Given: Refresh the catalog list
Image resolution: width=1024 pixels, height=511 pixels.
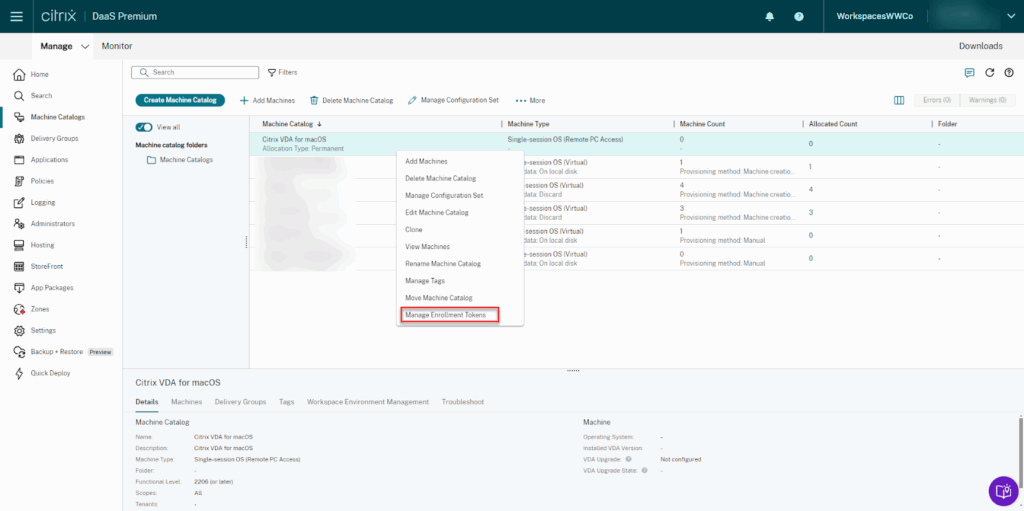Looking at the screenshot, I should (989, 73).
